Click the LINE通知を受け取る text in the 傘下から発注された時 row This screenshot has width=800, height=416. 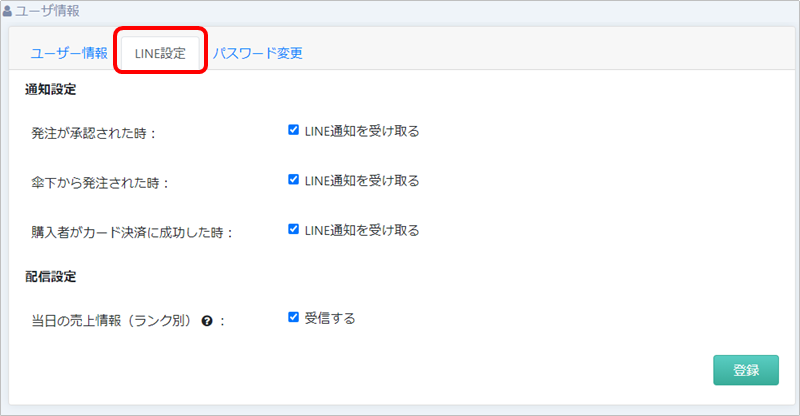pos(361,181)
